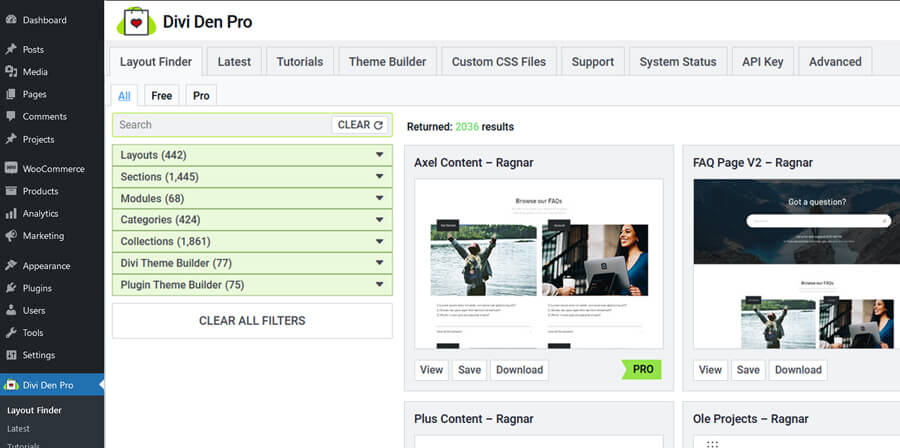Open the Advanced tab
This screenshot has height=448, width=900.
click(835, 62)
